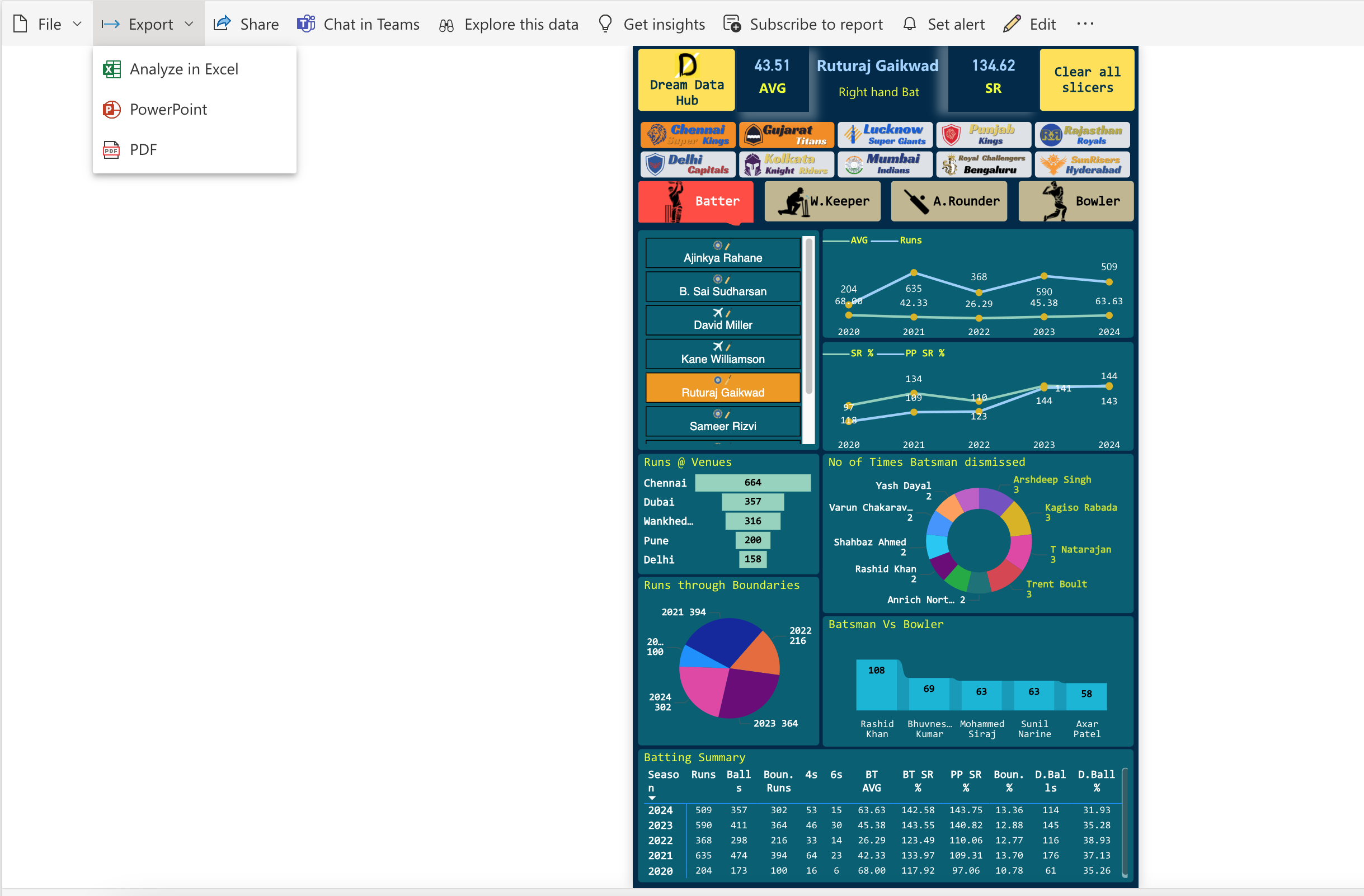
Task: Sort by Season column arrow
Action: click(x=652, y=798)
